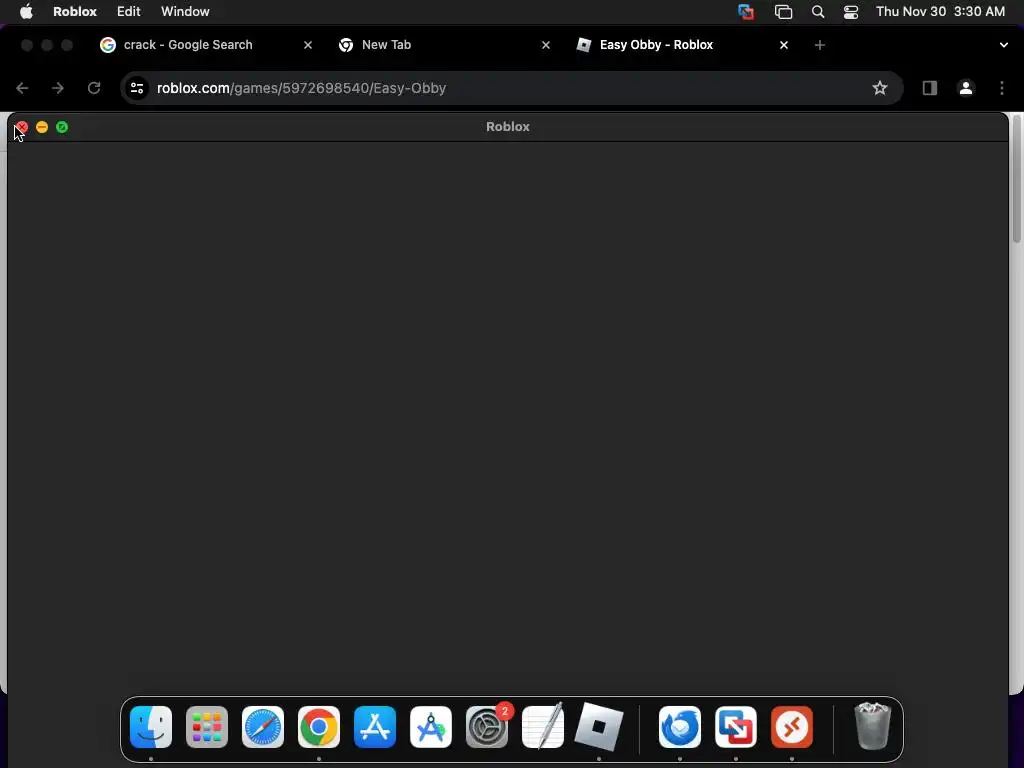The image size is (1024, 768).
Task: Open System Settings from the Dock
Action: pos(487,727)
